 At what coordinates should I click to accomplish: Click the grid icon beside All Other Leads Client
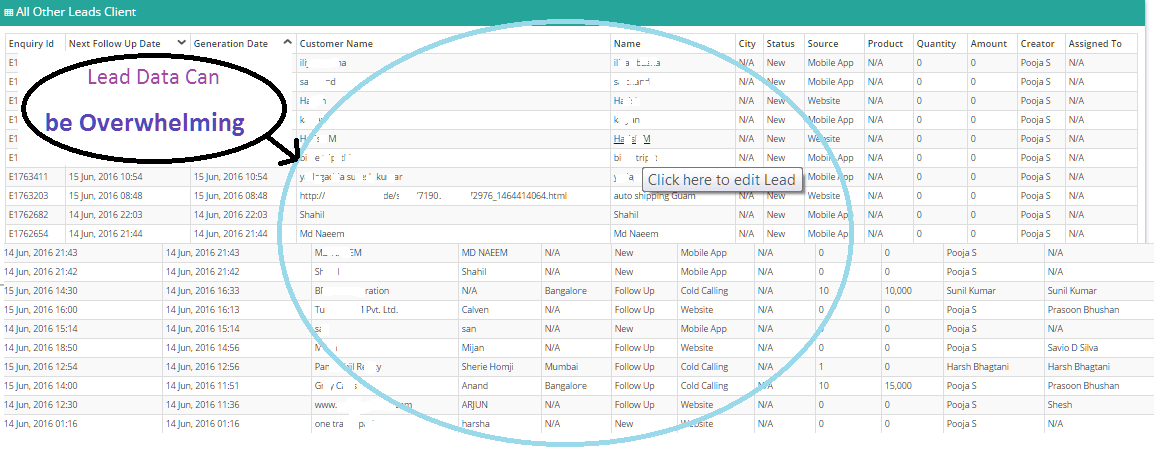click(8, 13)
